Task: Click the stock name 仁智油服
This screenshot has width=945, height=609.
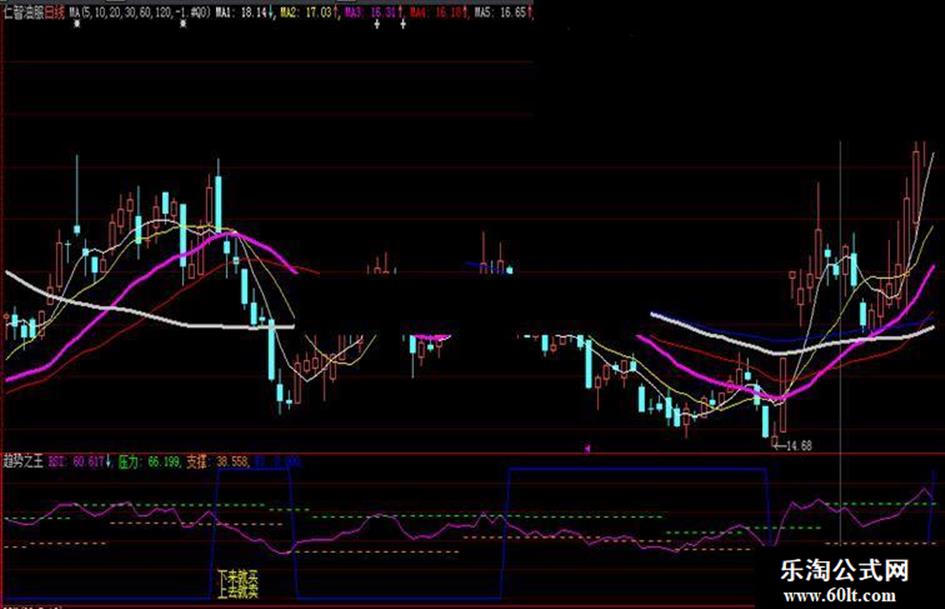Action: pos(25,12)
